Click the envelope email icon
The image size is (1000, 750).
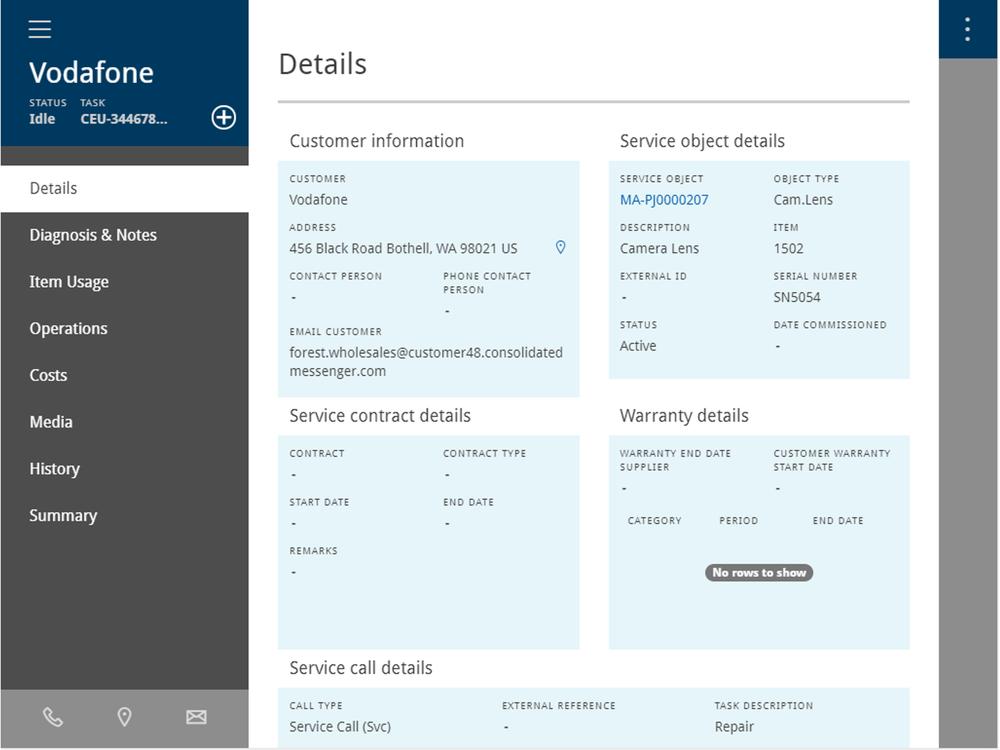coord(196,717)
